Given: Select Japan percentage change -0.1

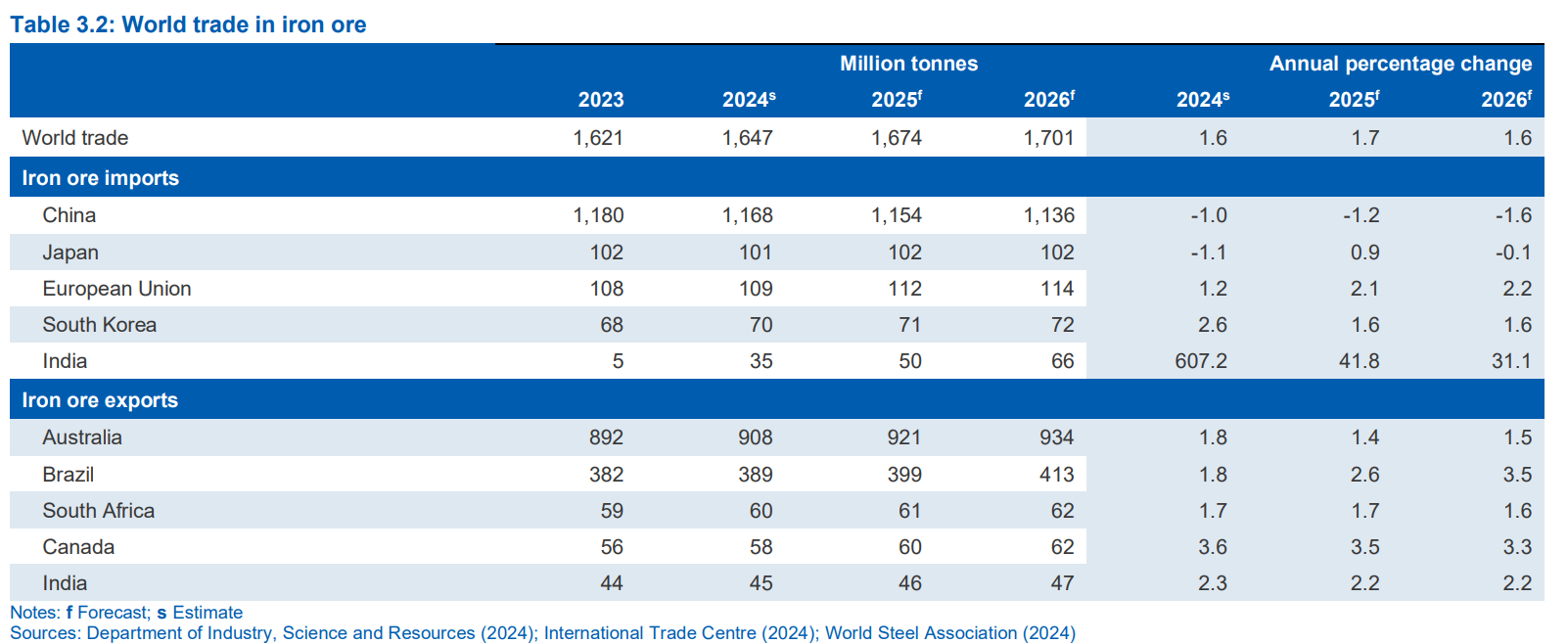Looking at the screenshot, I should (1514, 253).
